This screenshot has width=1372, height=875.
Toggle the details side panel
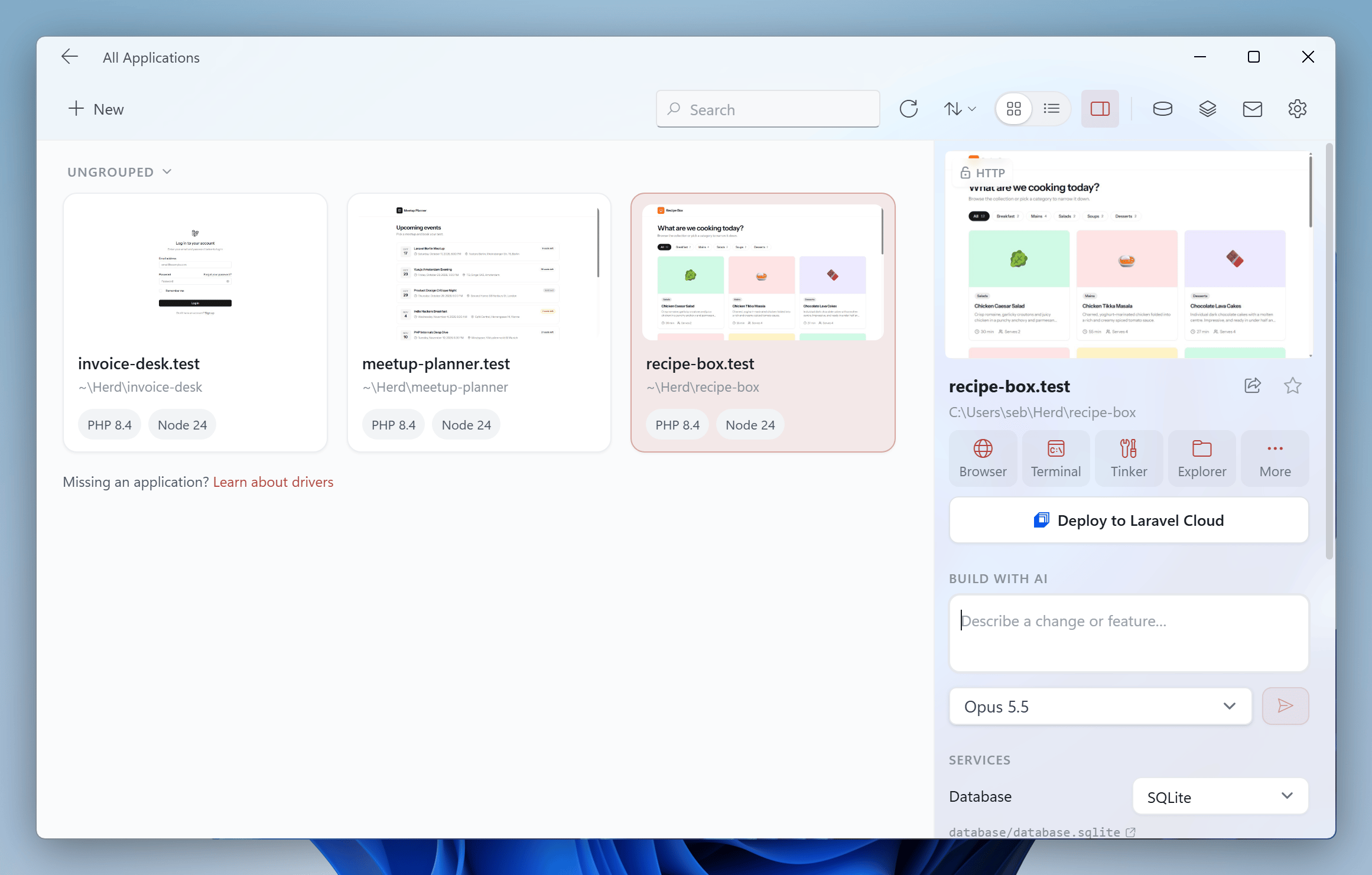click(x=1100, y=109)
